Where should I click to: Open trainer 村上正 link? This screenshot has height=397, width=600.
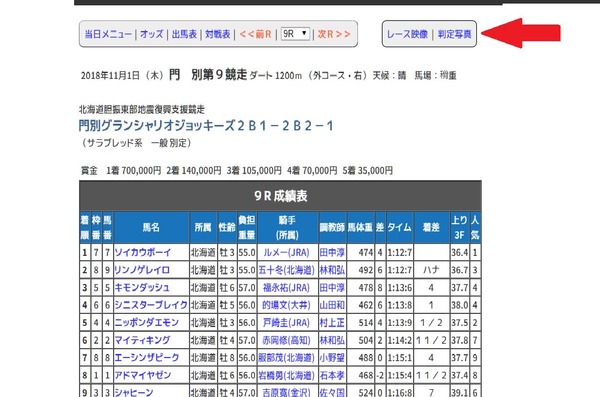(332, 323)
